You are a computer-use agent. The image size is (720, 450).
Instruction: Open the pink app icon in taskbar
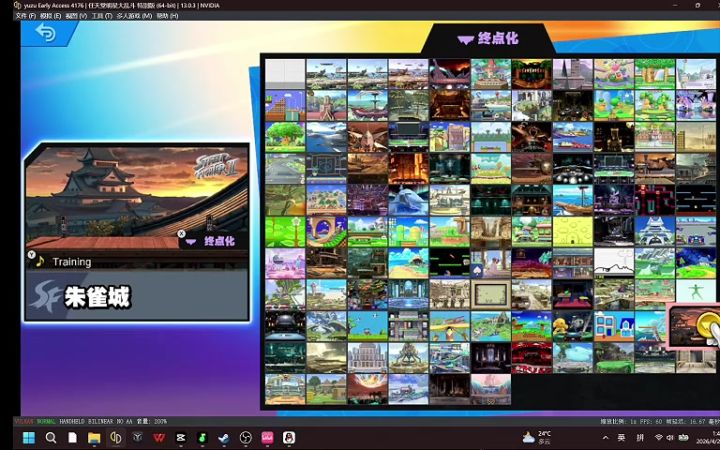coord(267,438)
